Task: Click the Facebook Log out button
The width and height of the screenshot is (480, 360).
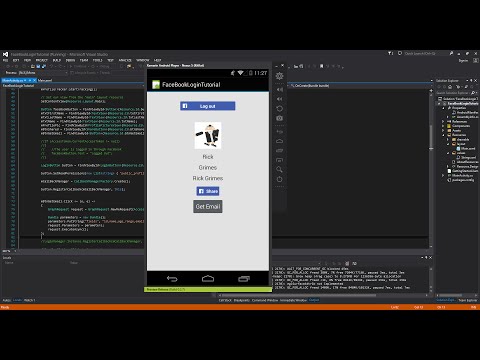Action: pos(208,106)
